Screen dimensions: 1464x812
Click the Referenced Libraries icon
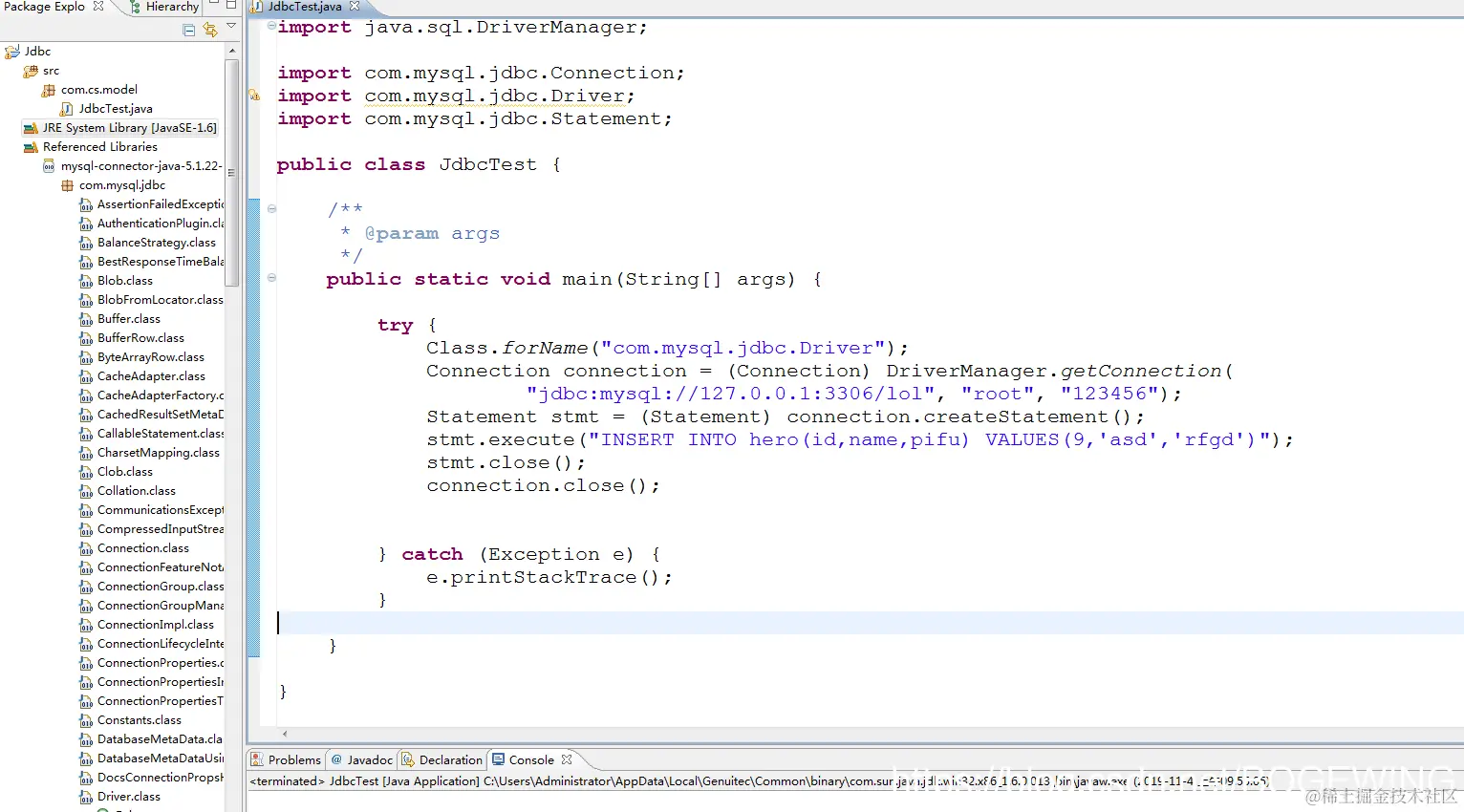pos(31,147)
